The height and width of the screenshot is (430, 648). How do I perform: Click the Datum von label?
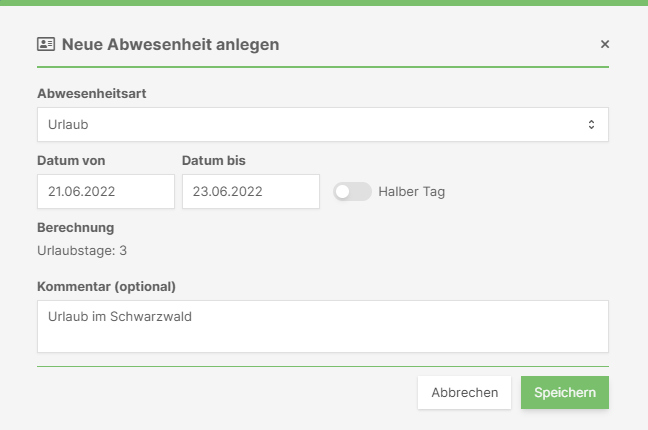click(71, 160)
